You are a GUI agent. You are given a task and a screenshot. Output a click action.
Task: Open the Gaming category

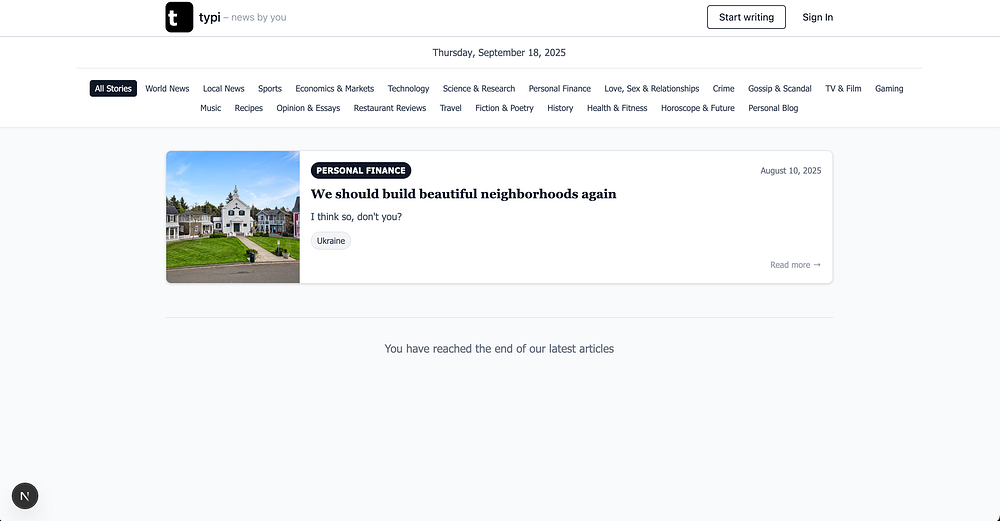(x=889, y=89)
